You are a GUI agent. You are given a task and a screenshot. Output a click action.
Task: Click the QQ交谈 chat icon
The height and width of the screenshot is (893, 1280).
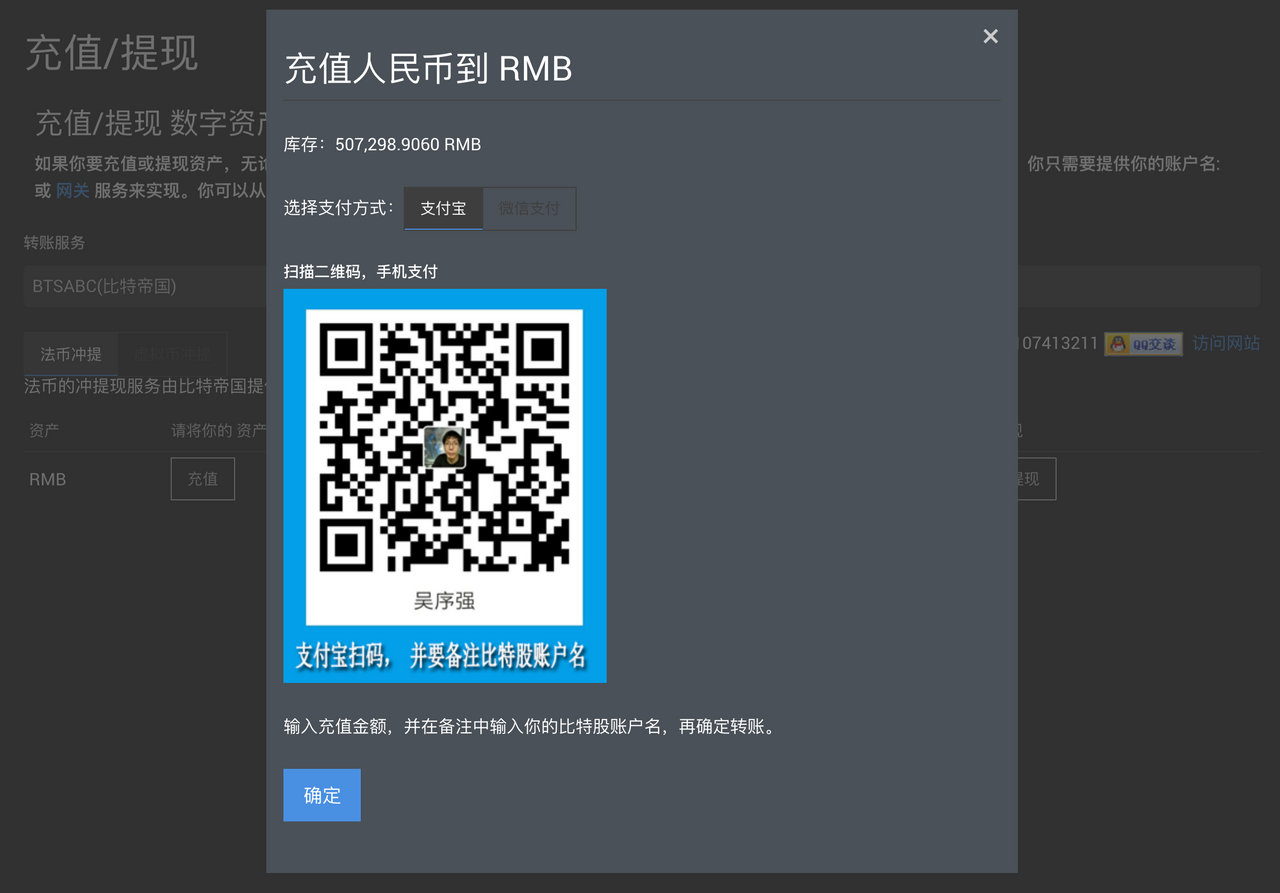[x=1143, y=344]
